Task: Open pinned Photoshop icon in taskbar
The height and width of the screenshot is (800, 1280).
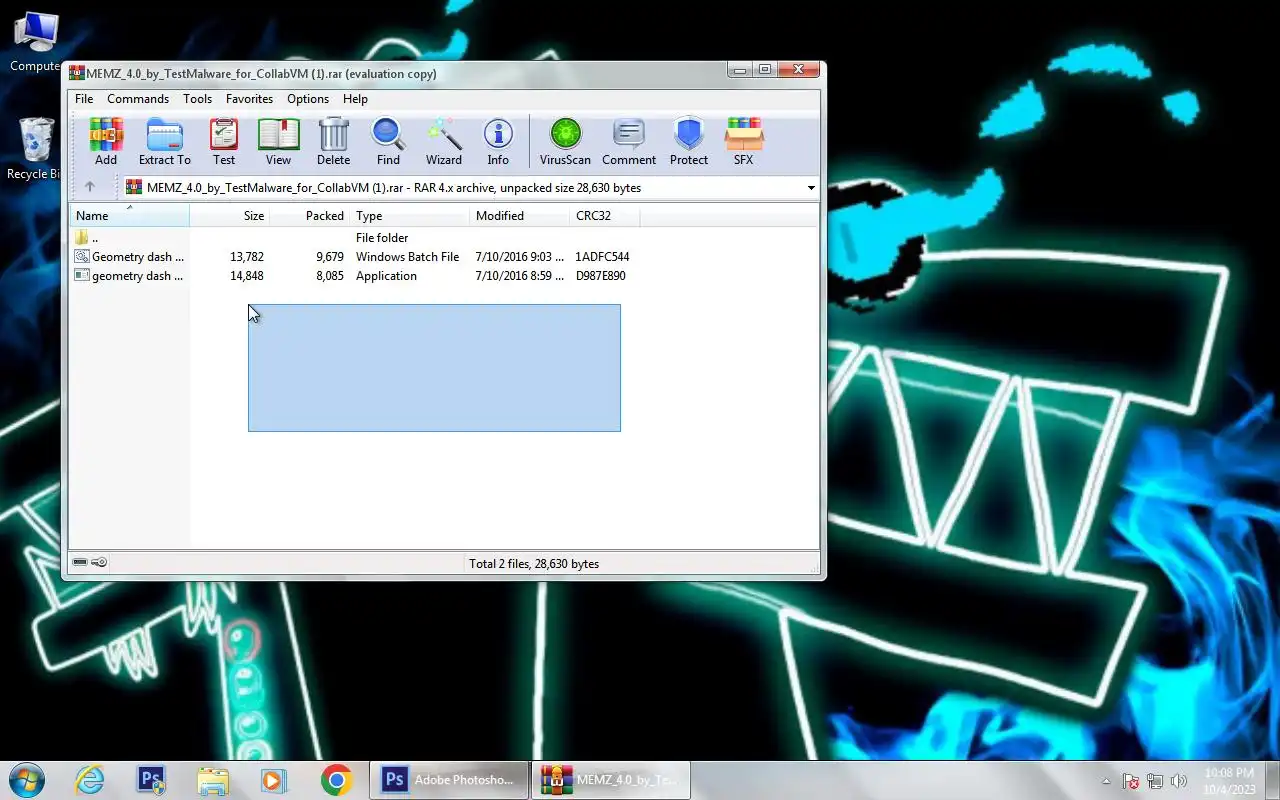Action: pyautogui.click(x=152, y=780)
